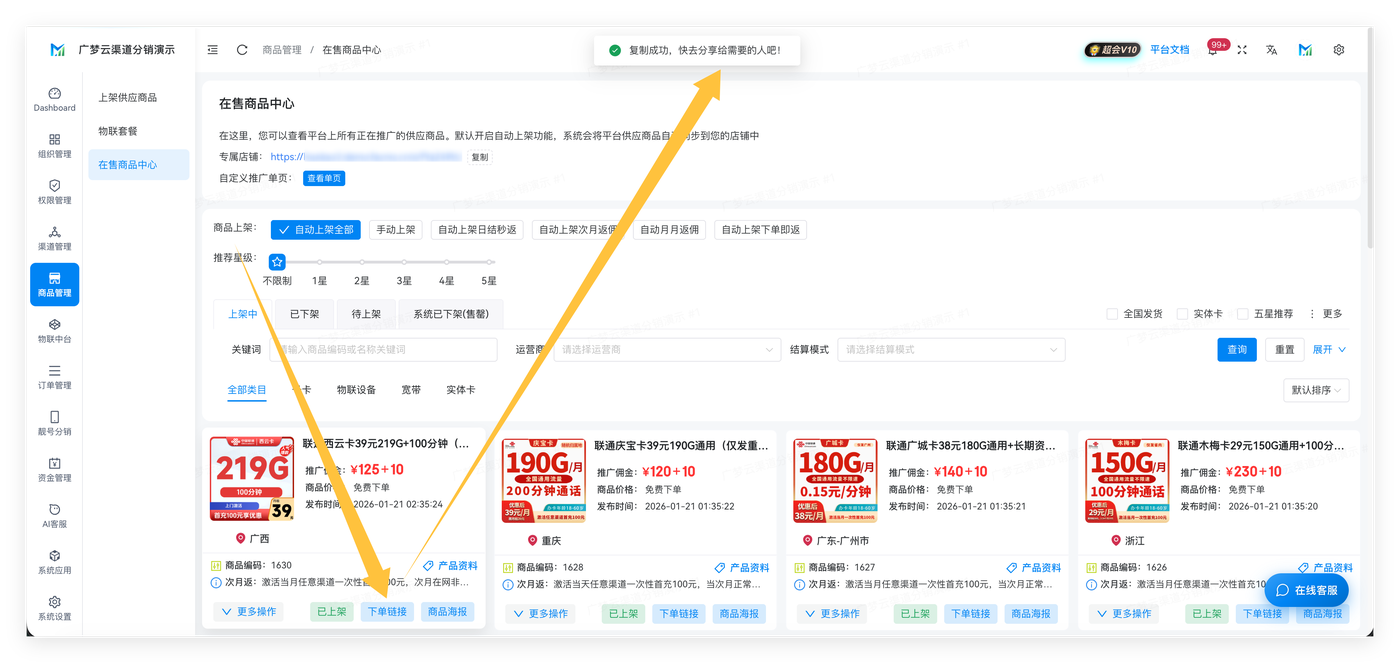Expand 更多操作 on the 广东-广州市 card

coord(831,614)
